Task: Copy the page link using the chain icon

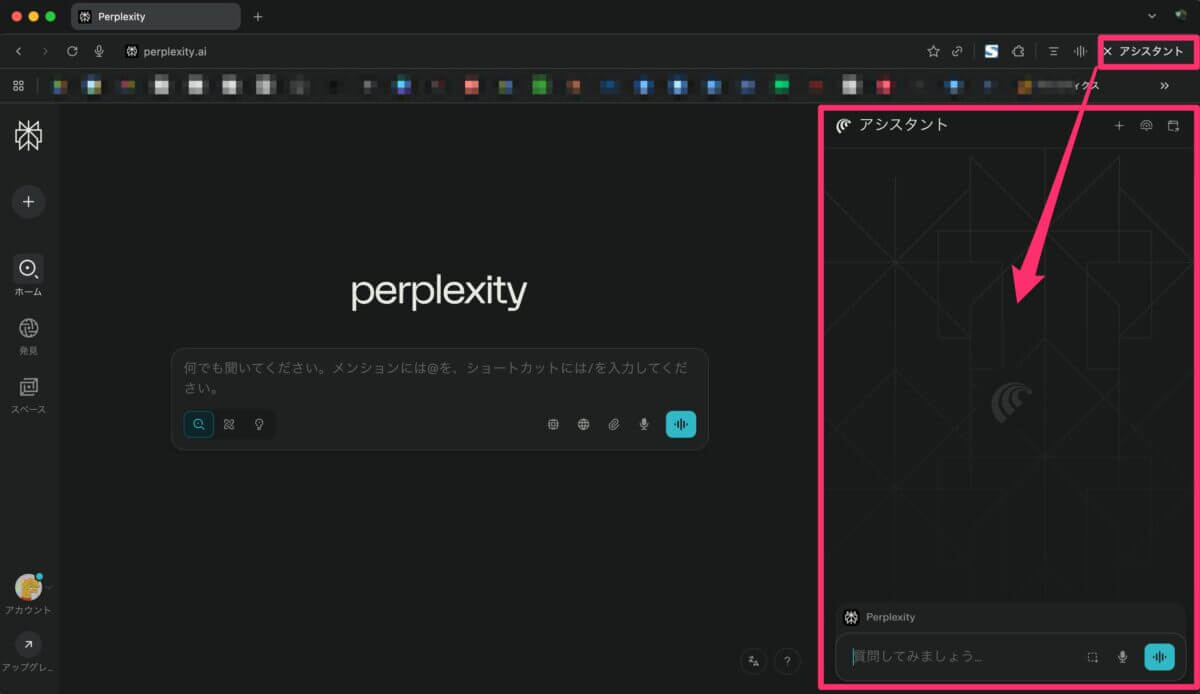Action: [957, 51]
